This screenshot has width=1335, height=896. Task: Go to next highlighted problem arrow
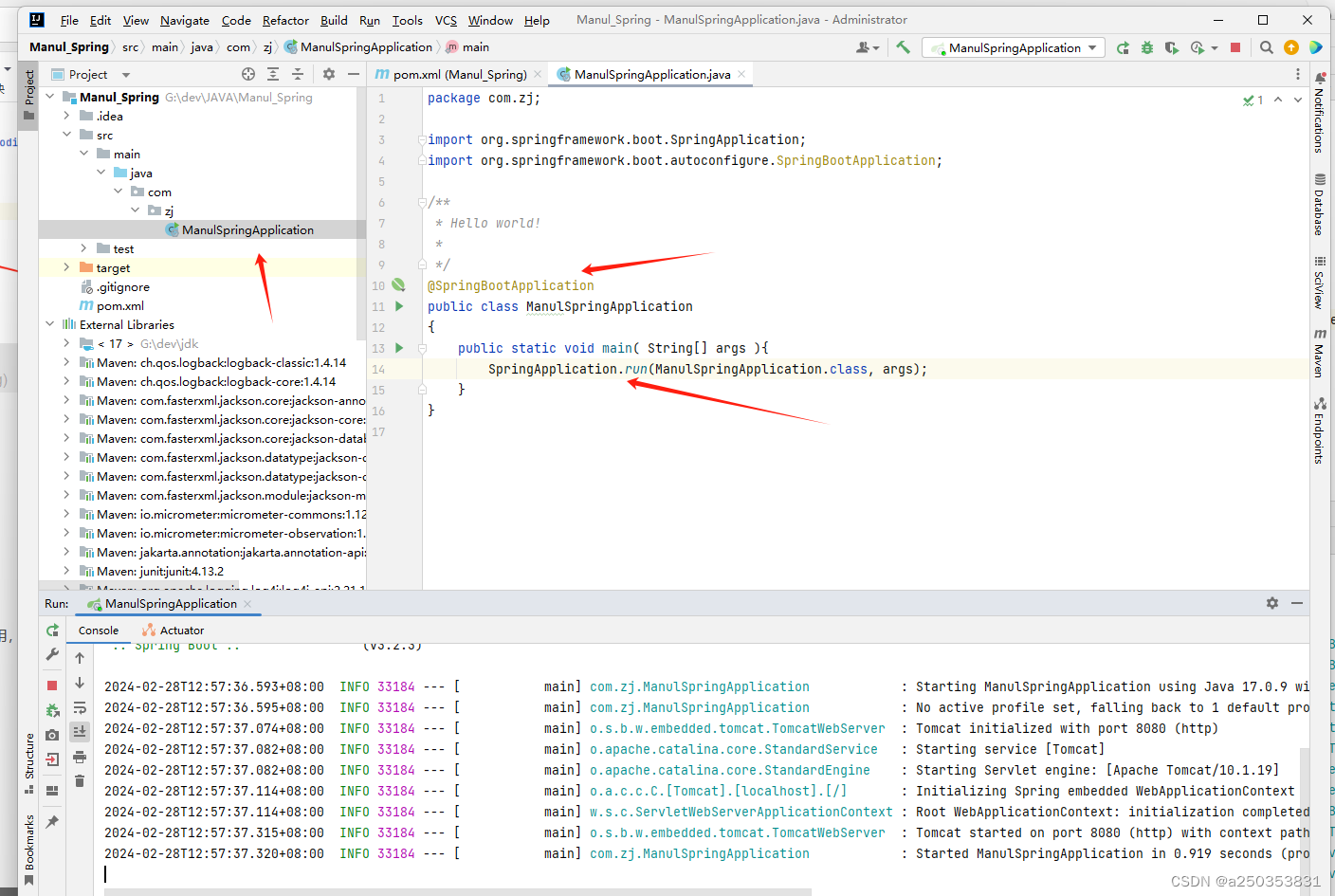click(1298, 100)
